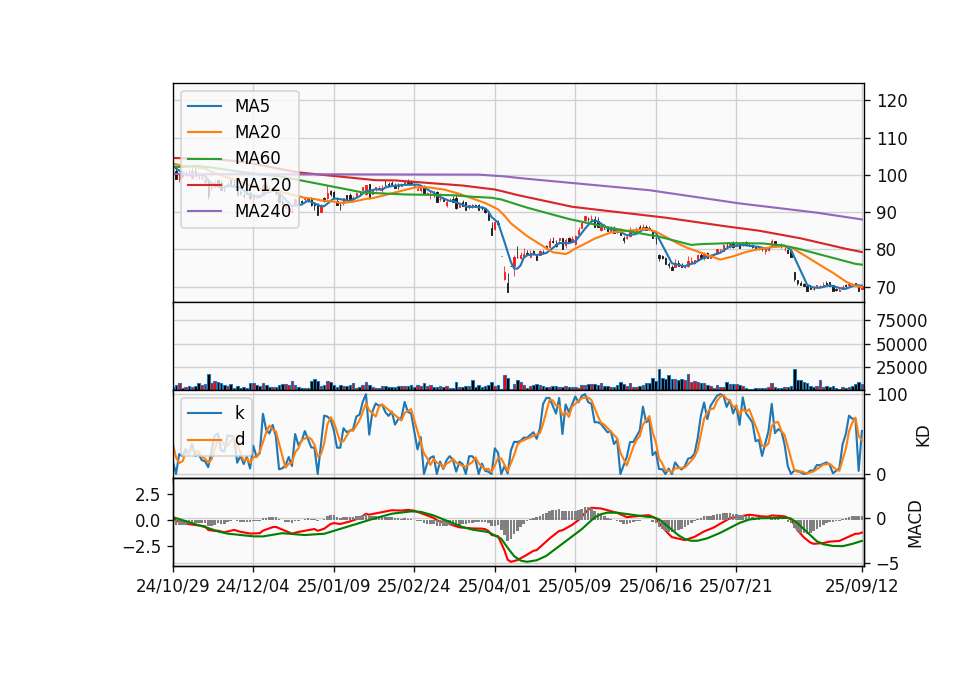Select the 0 tick on MACD right axis
Screen dimensions: 960x690
[881, 519]
